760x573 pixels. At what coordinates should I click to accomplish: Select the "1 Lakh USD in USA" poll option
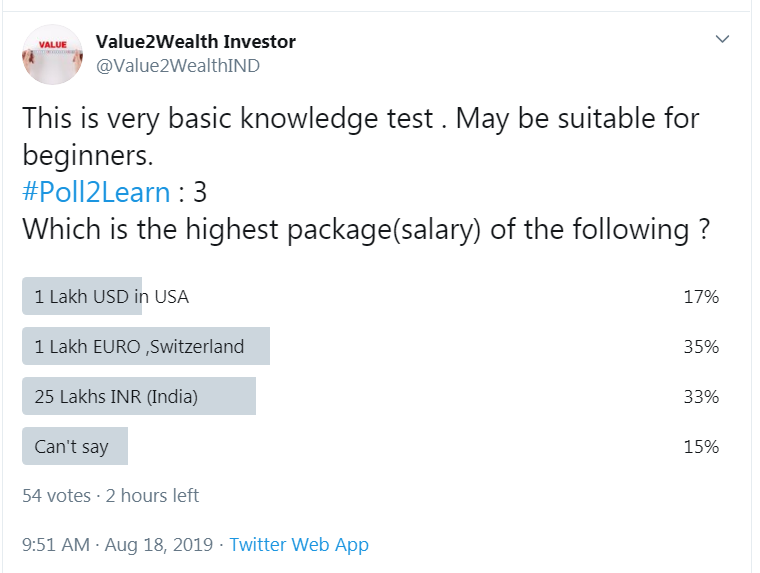point(111,296)
